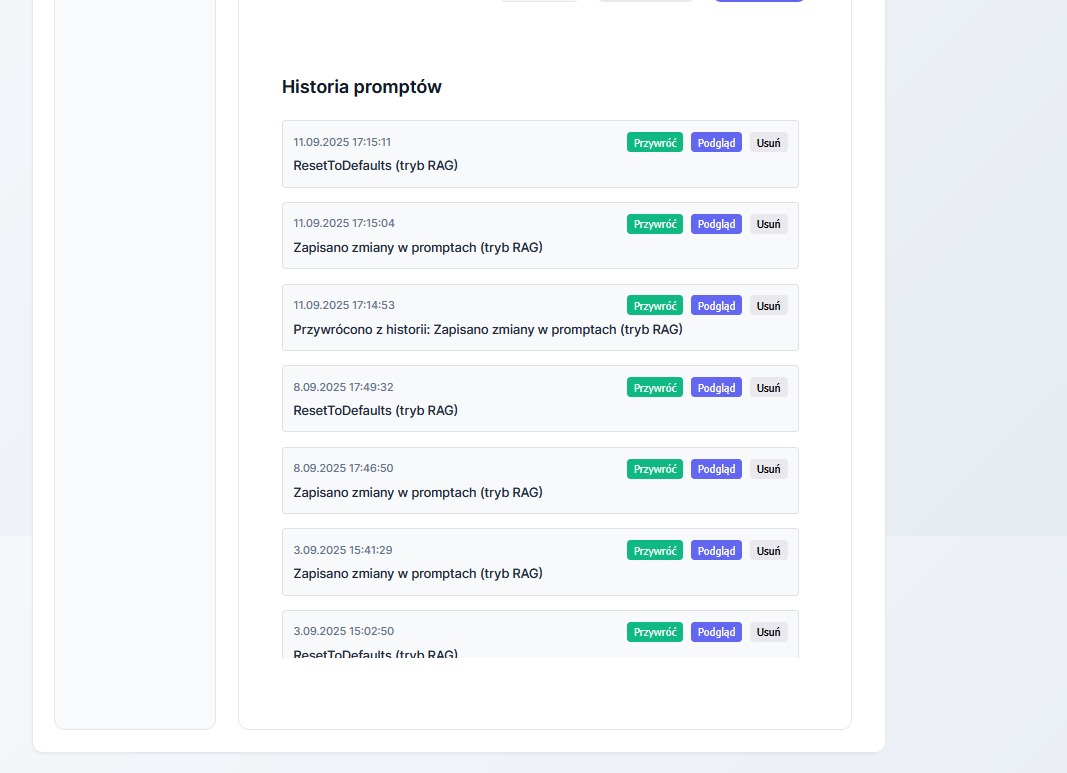Restore the 8.09.2025 17:49:32 entry
This screenshot has height=773, width=1067.
tap(655, 387)
